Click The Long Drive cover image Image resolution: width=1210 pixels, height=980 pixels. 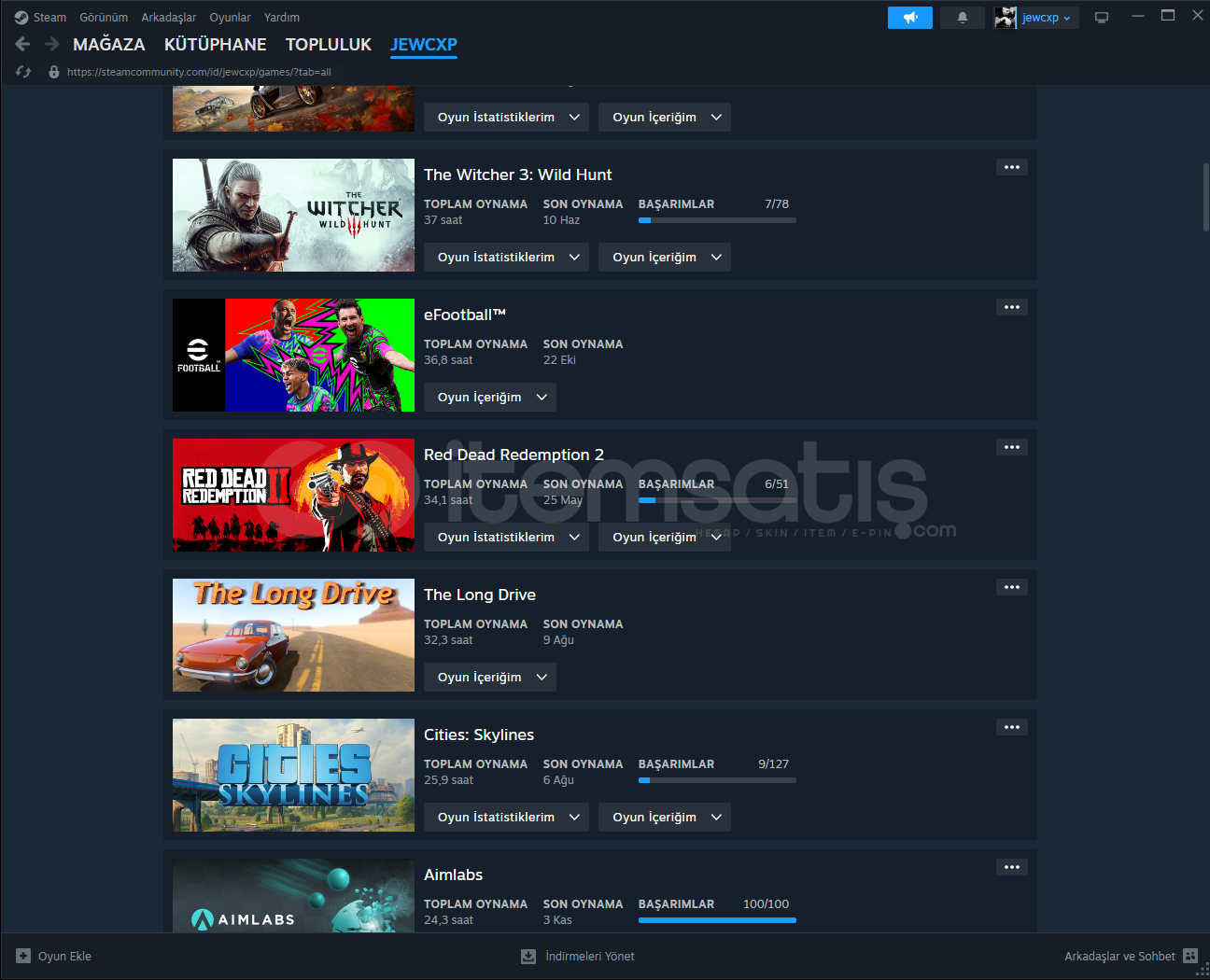[x=293, y=635]
